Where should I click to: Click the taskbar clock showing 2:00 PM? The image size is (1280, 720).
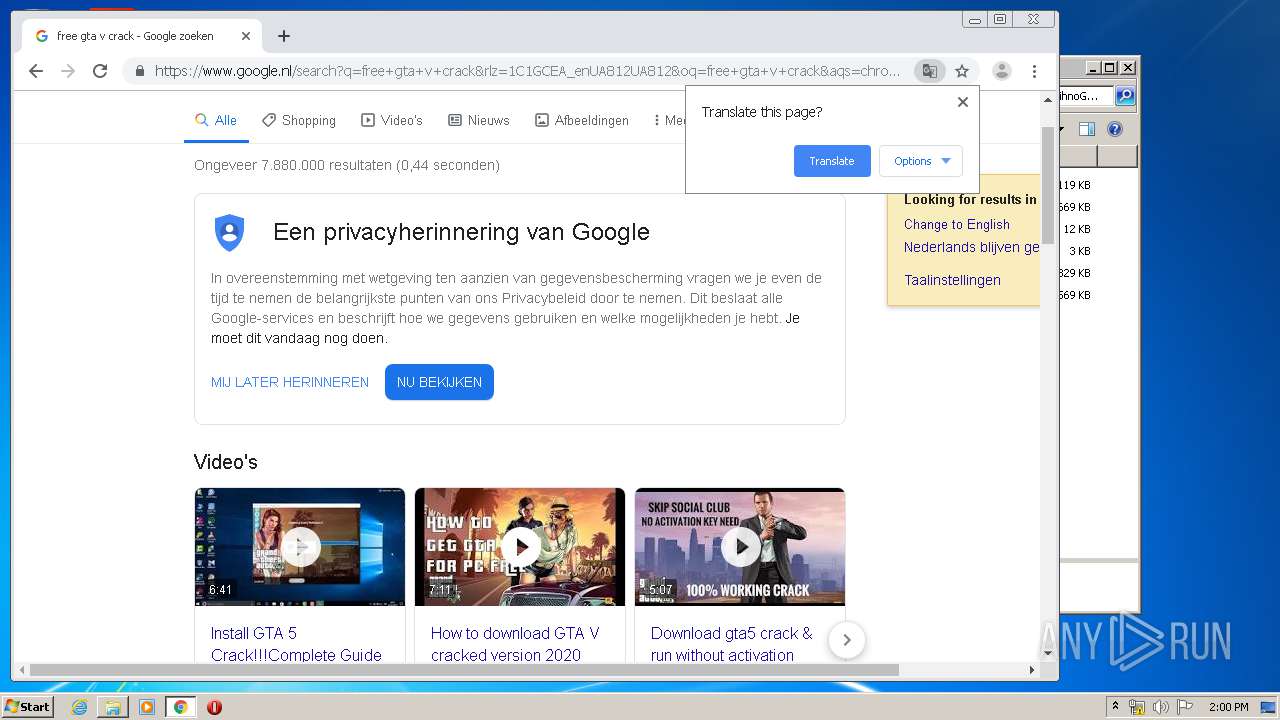[x=1228, y=707]
